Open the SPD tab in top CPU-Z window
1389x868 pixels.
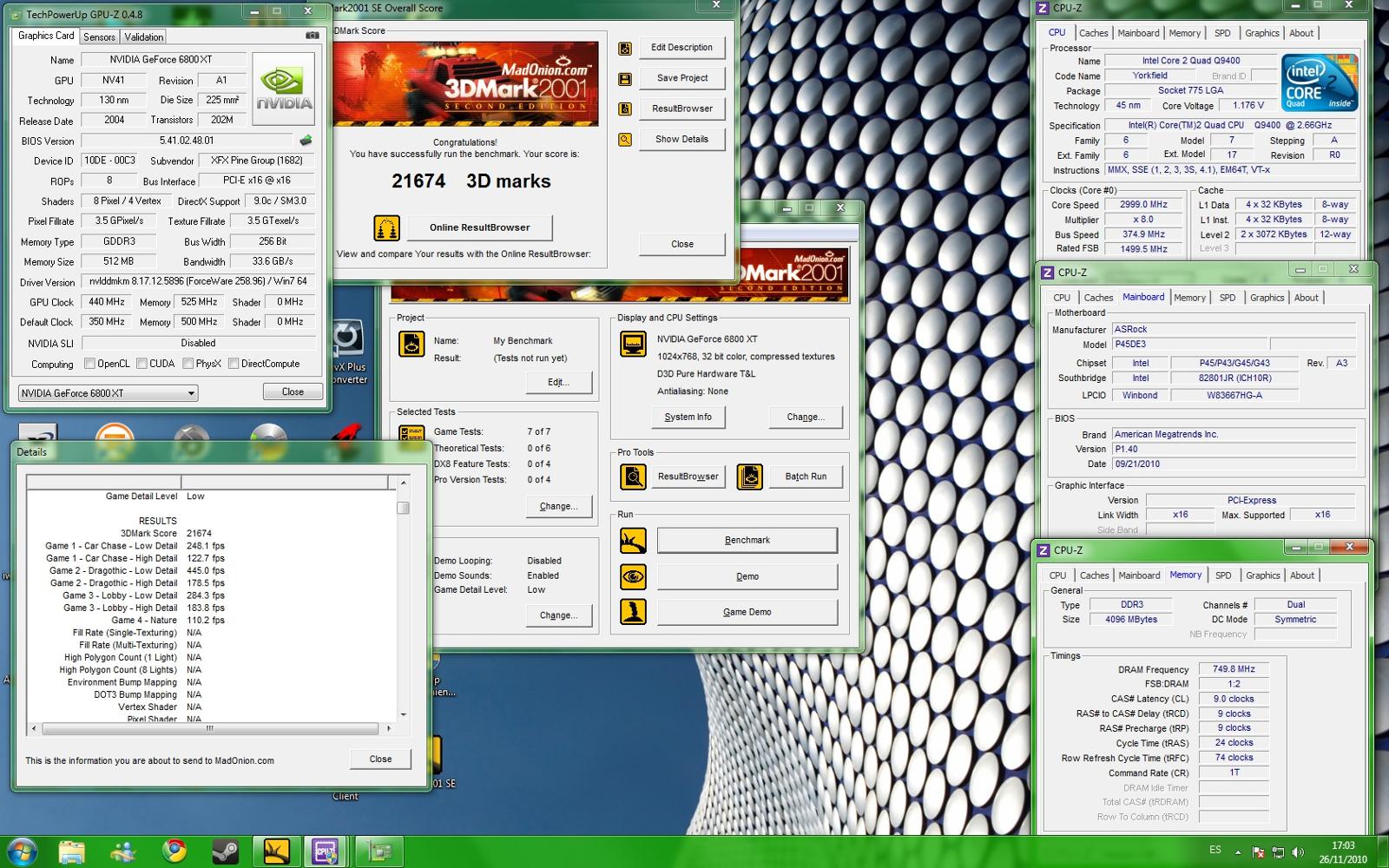(x=1222, y=33)
